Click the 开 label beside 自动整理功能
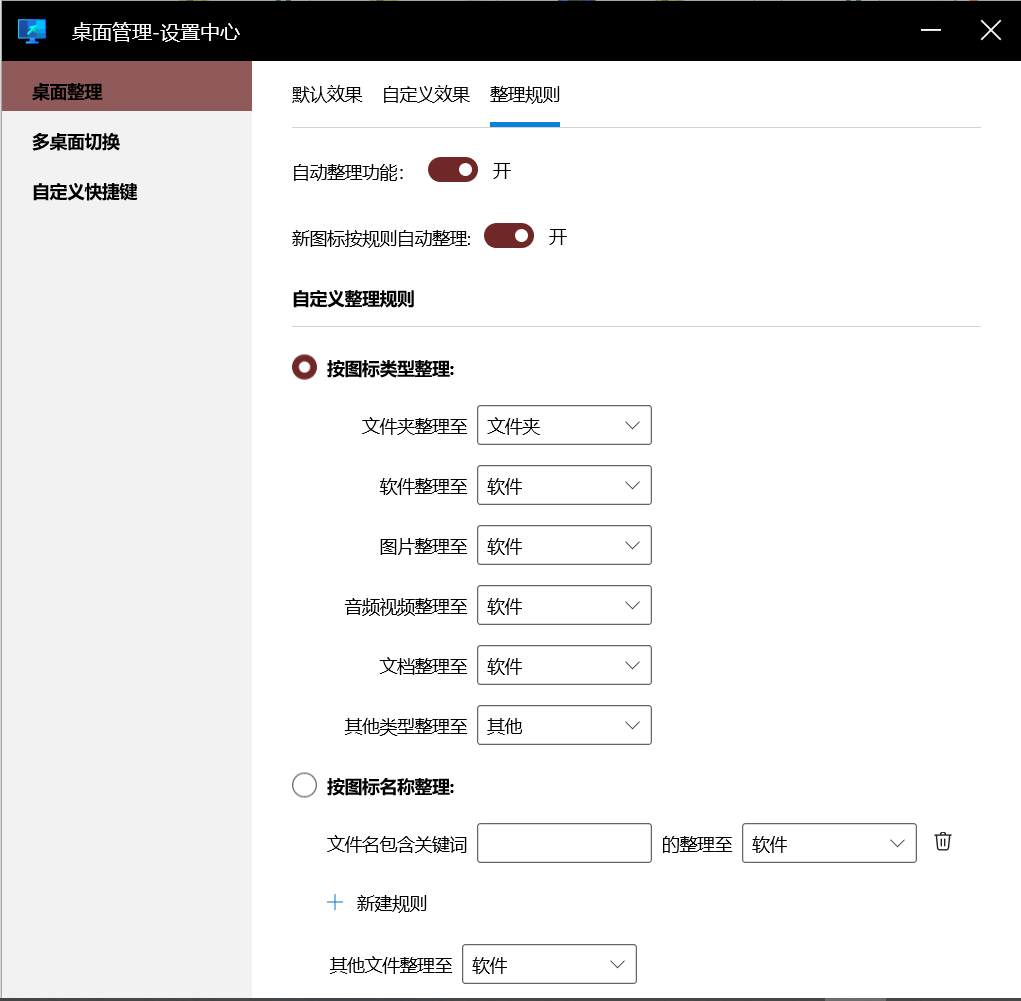The width and height of the screenshot is (1021, 1001). [x=501, y=171]
